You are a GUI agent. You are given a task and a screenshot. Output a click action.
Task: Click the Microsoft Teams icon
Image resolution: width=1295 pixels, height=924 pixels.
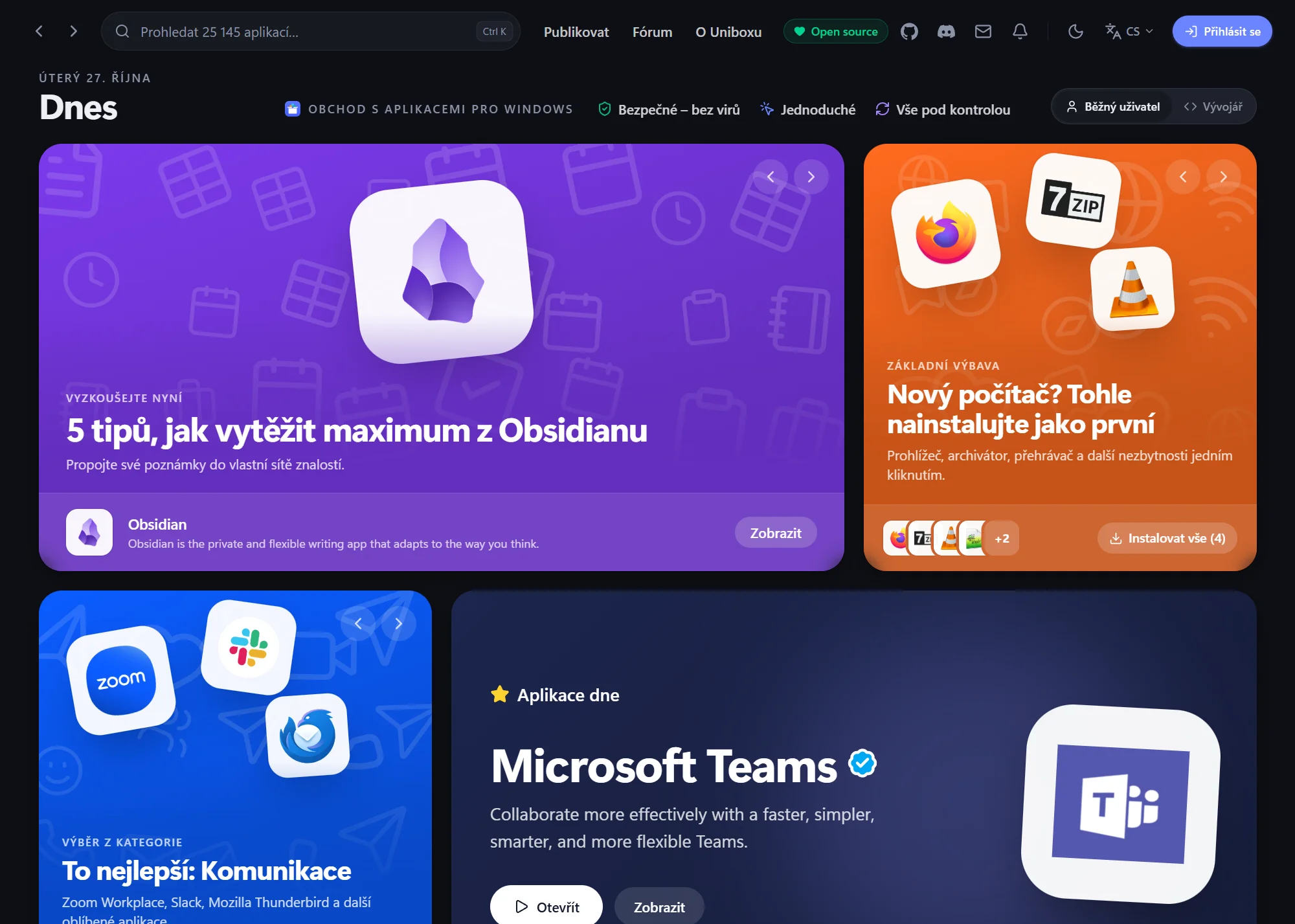point(1121,804)
